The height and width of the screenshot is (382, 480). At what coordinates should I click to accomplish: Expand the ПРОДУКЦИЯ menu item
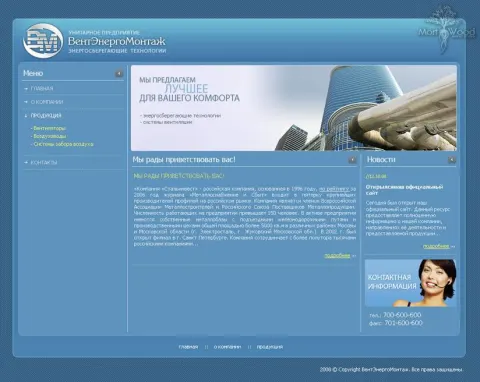(x=46, y=116)
